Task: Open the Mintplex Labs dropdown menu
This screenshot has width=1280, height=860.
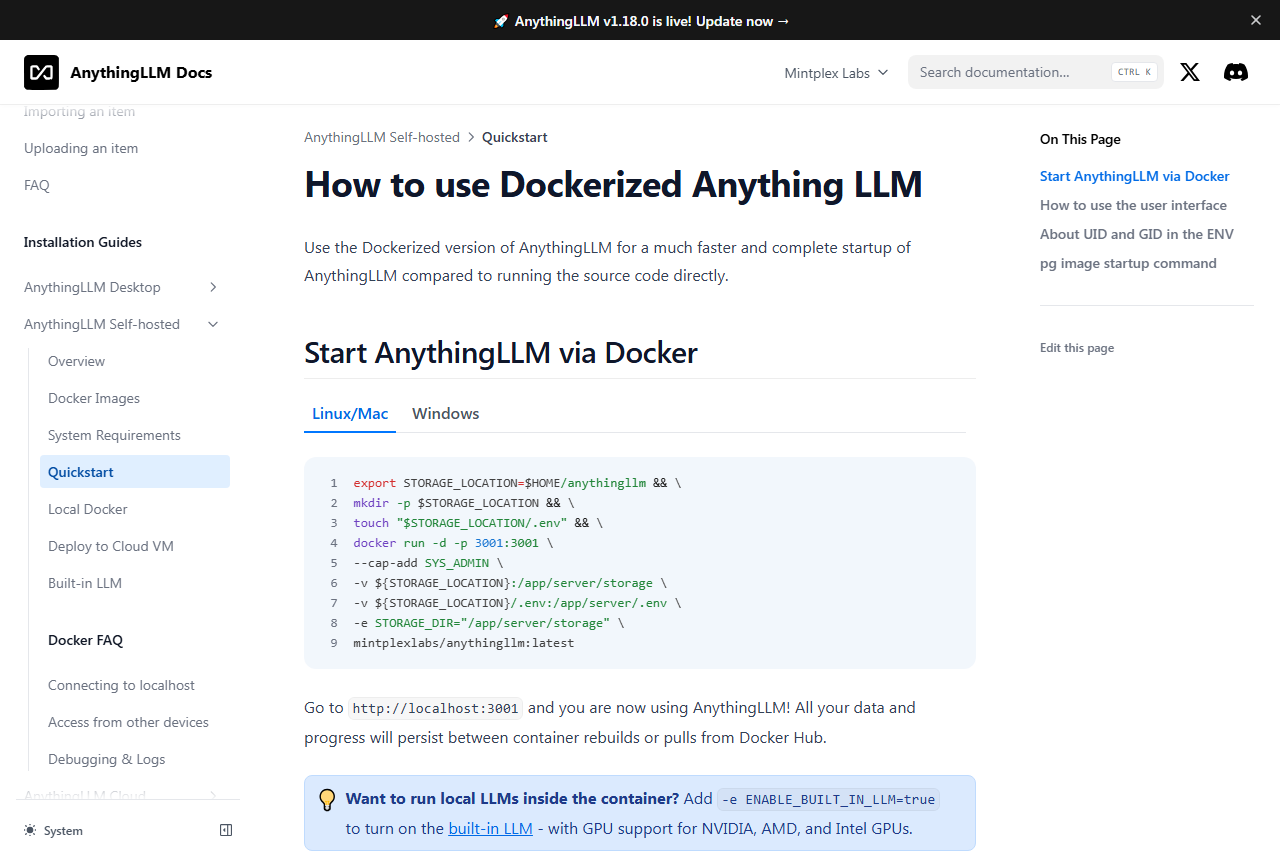Action: point(836,73)
